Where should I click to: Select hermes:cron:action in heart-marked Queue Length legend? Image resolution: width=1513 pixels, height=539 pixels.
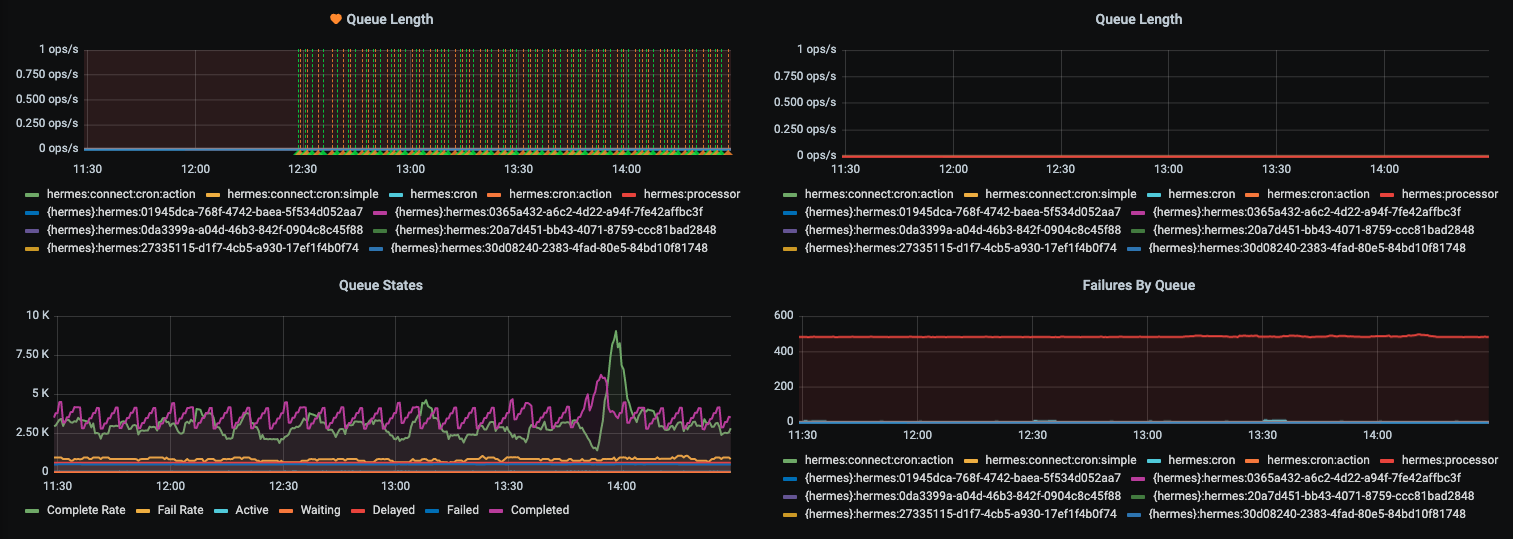tap(561, 194)
